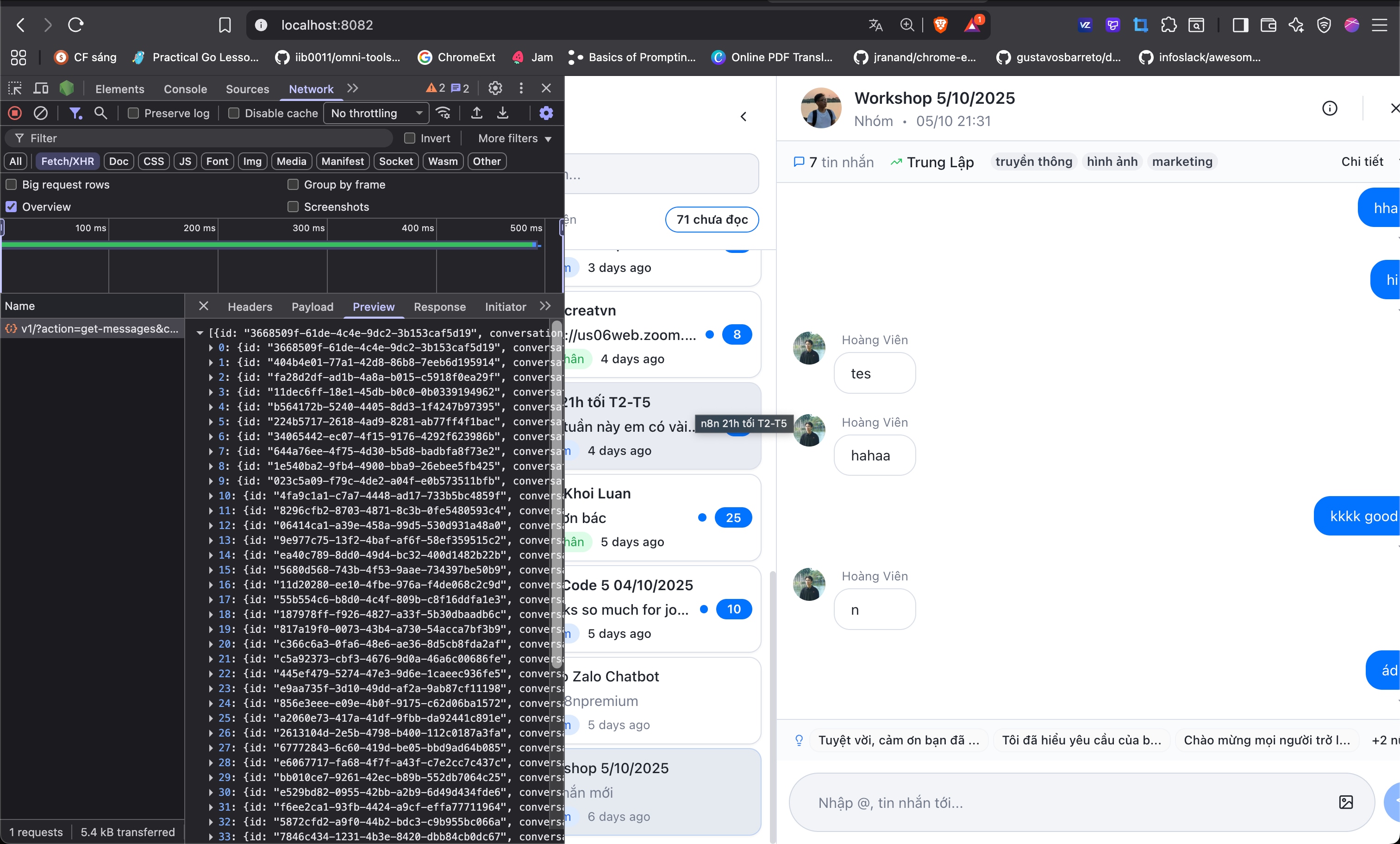The image size is (1400, 844).
Task: Open network search magnifier icon
Action: click(100, 113)
